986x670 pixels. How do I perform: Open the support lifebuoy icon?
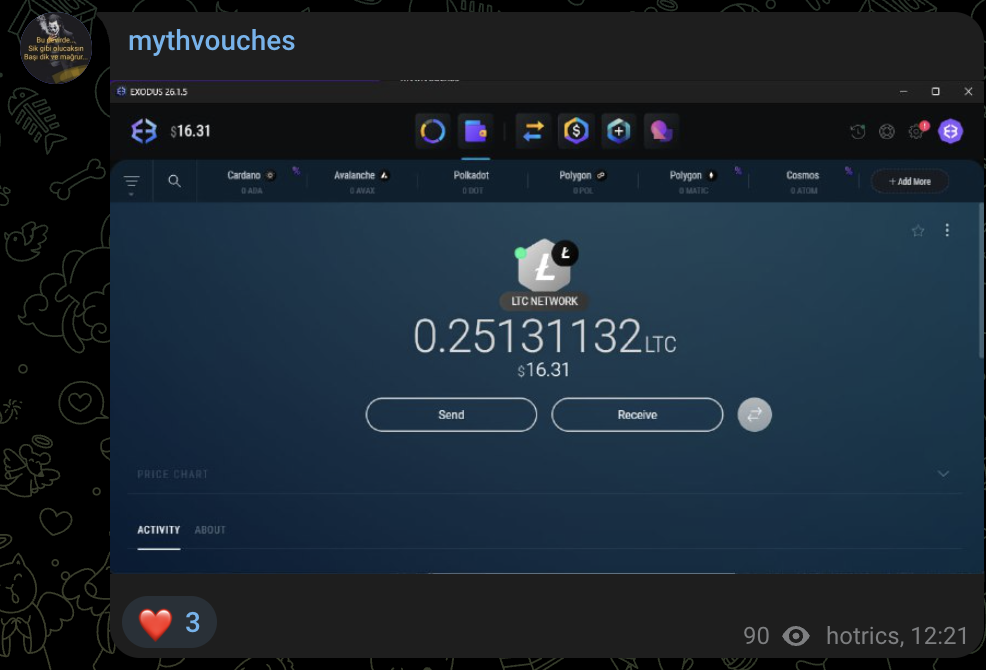coord(887,131)
